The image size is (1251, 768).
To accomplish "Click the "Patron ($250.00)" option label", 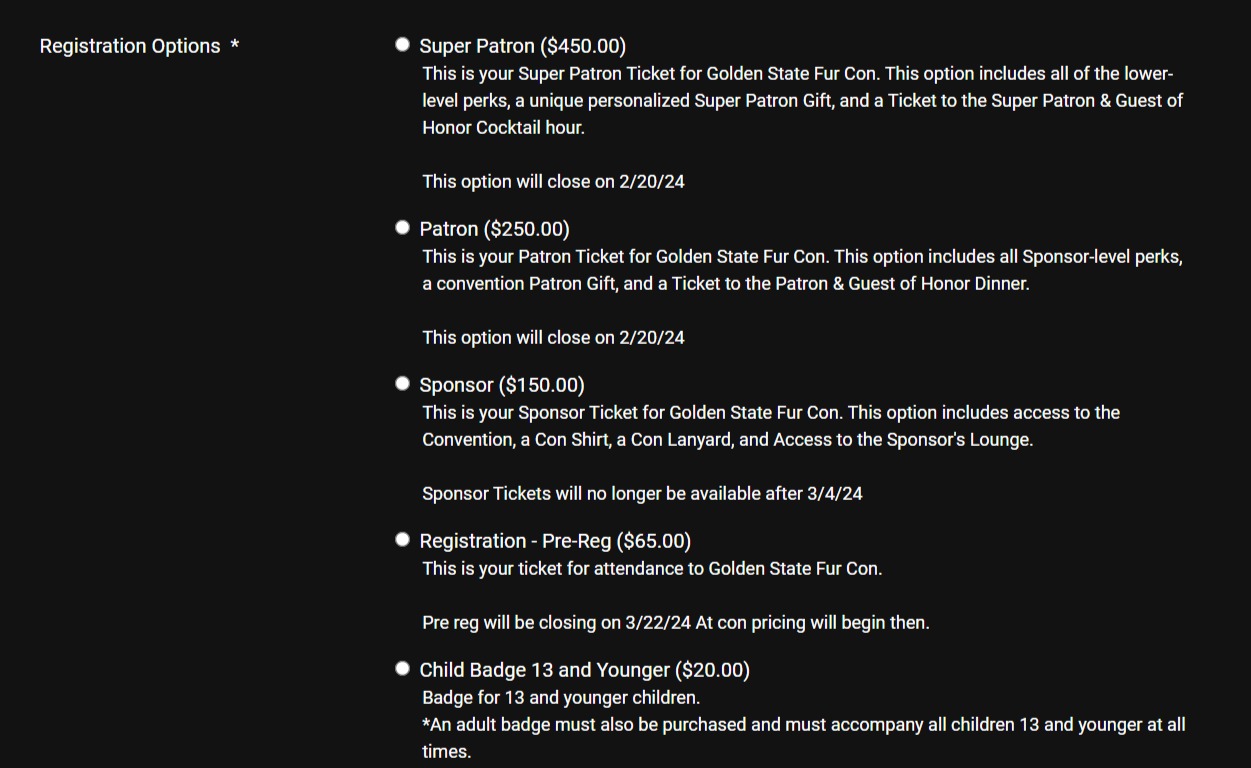I will pos(494,230).
